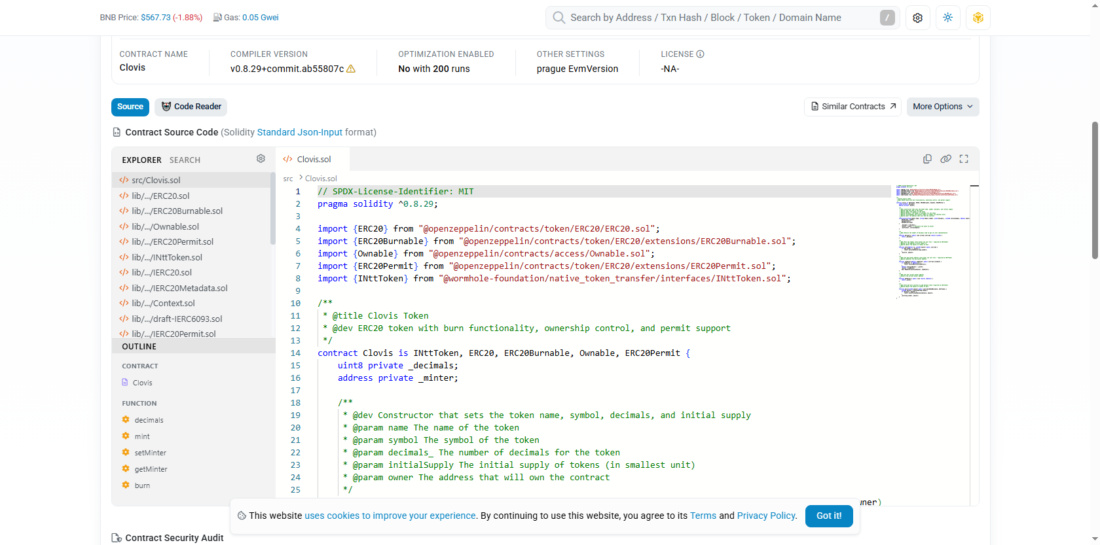The height and width of the screenshot is (545, 1100).
Task: Toggle light/dark theme sun icon
Action: (x=948, y=18)
